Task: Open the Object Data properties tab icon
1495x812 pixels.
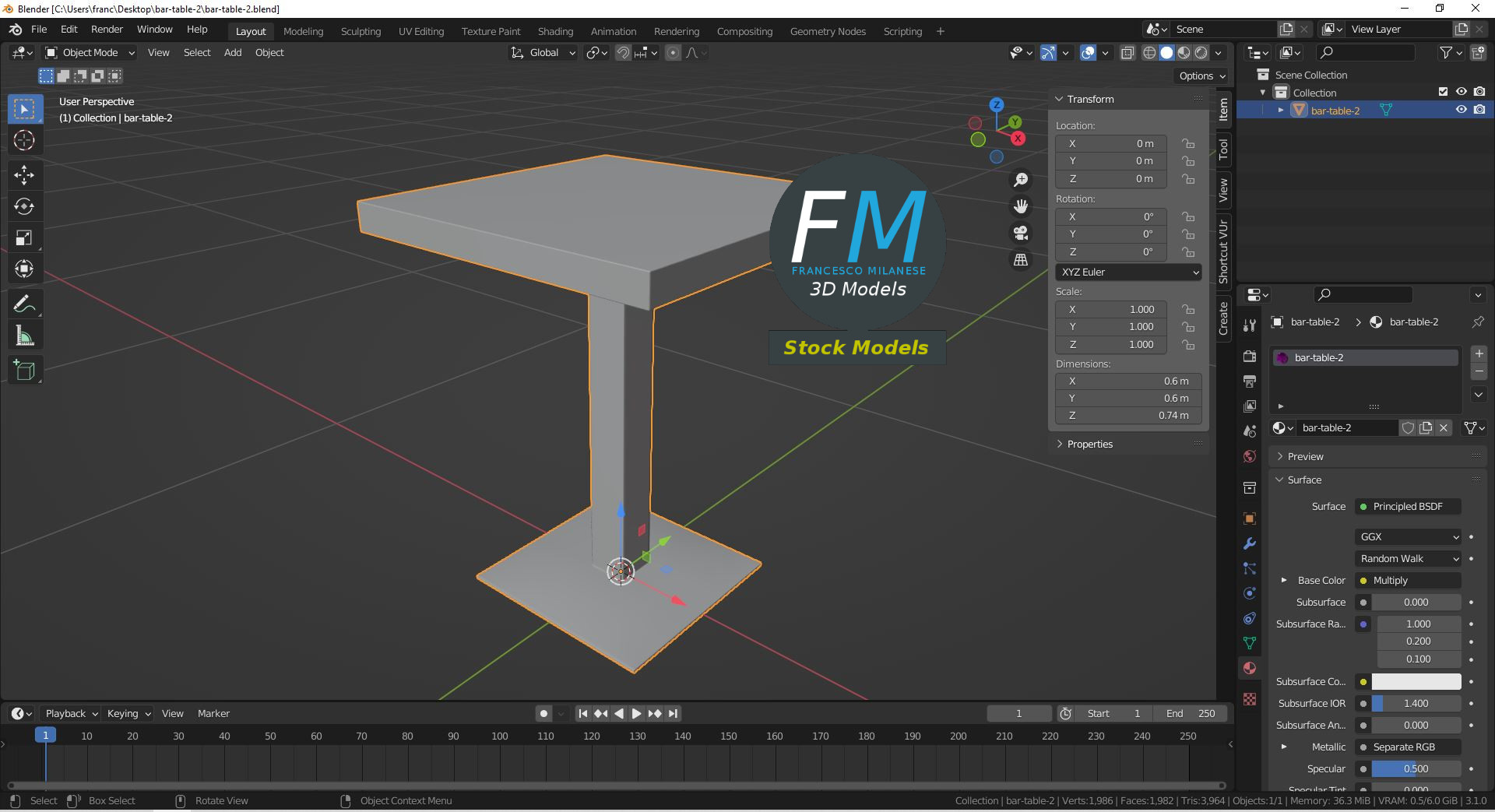Action: coord(1250,643)
